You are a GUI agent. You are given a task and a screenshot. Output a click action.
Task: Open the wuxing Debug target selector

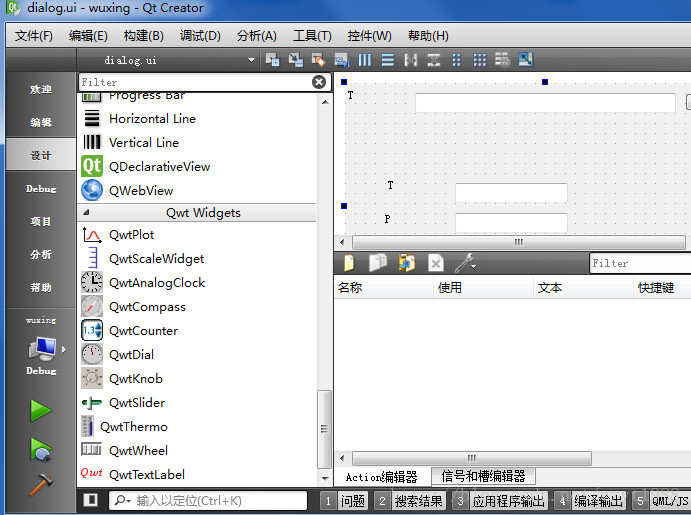pos(41,346)
